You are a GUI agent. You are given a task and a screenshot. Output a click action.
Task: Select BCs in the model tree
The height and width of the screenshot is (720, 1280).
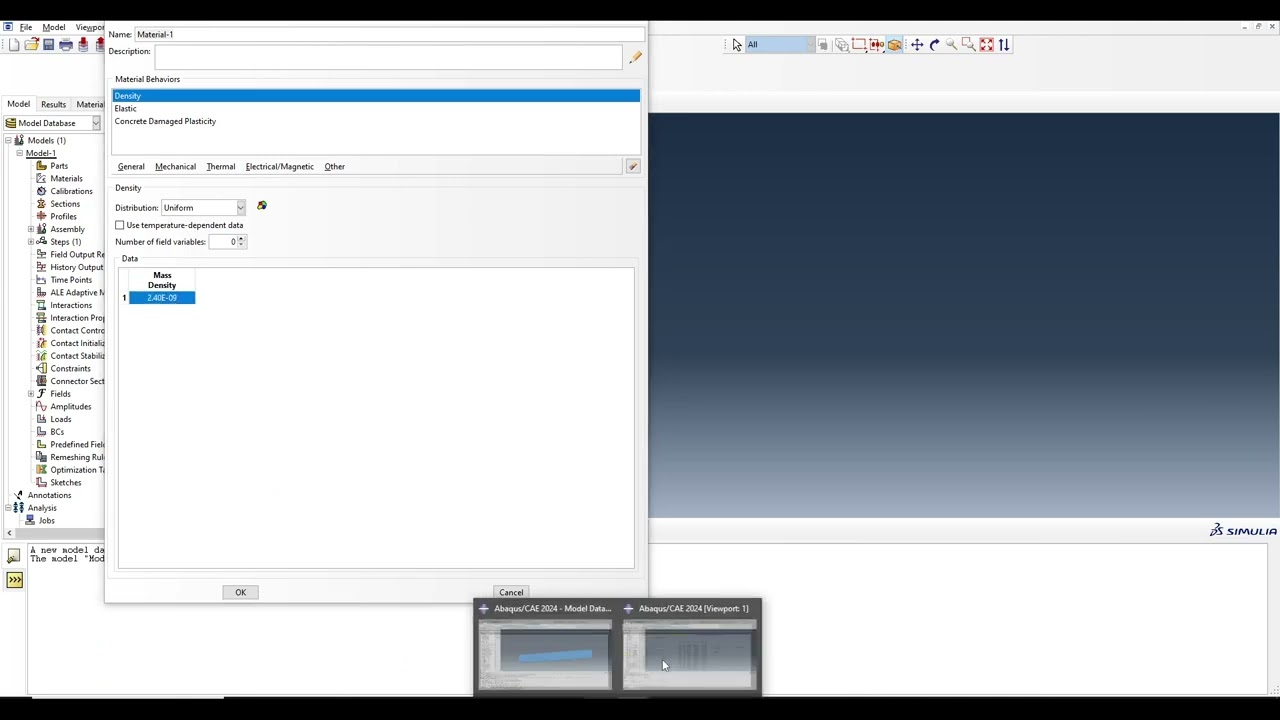pos(57,432)
